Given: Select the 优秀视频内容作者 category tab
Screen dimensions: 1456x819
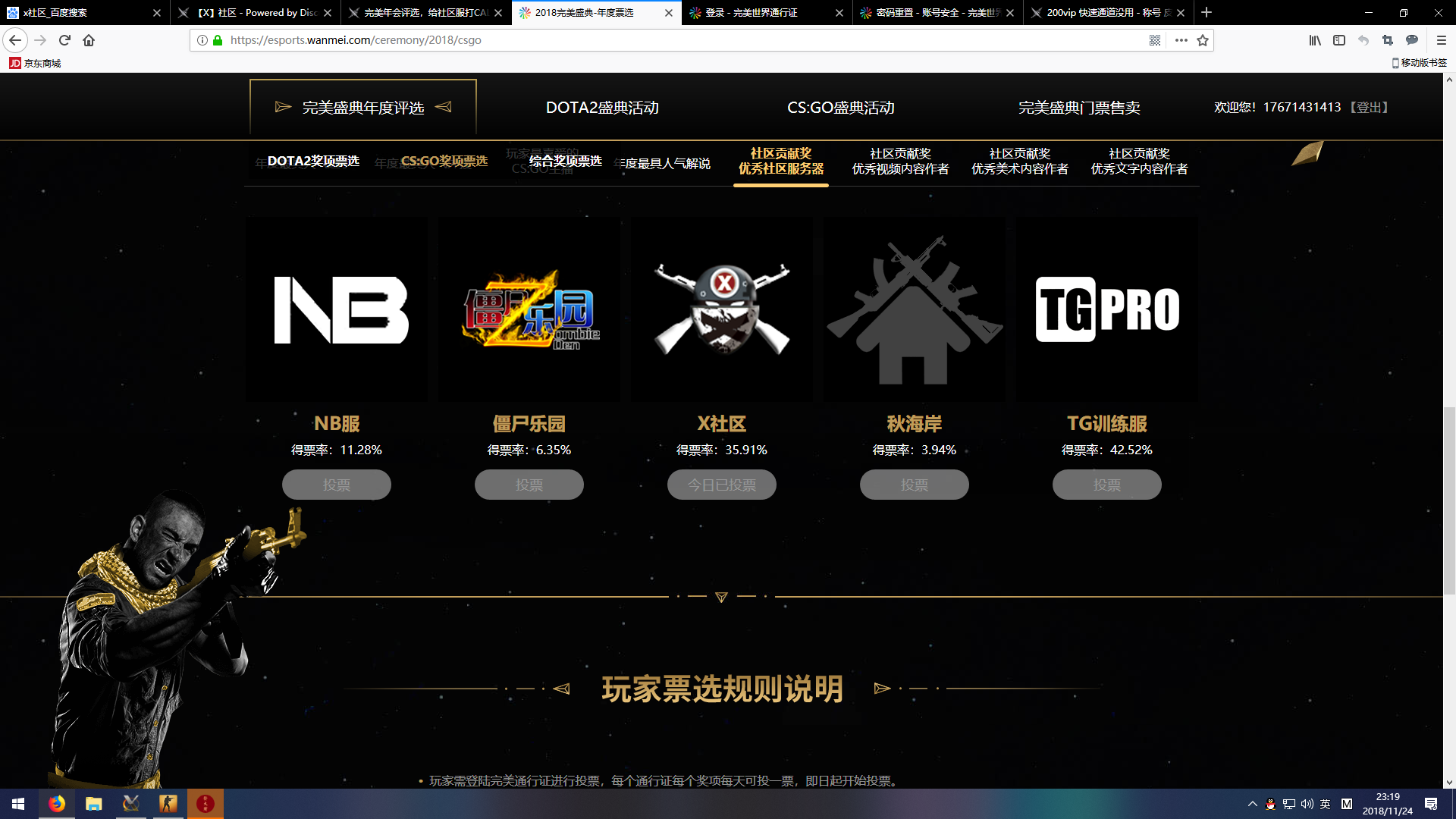Looking at the screenshot, I should (x=900, y=162).
